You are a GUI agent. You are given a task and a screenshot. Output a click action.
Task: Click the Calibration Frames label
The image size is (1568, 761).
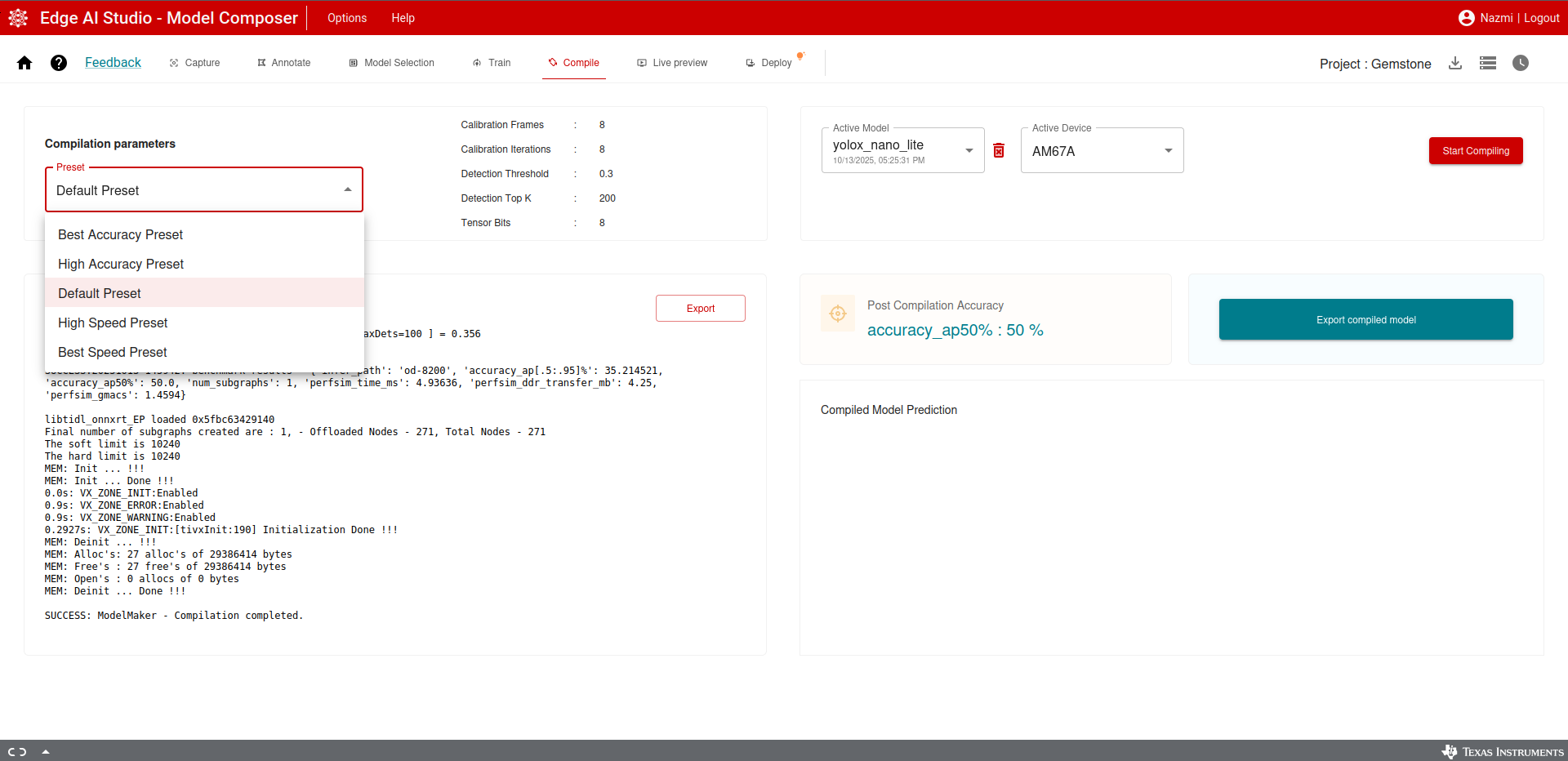pyautogui.click(x=502, y=125)
